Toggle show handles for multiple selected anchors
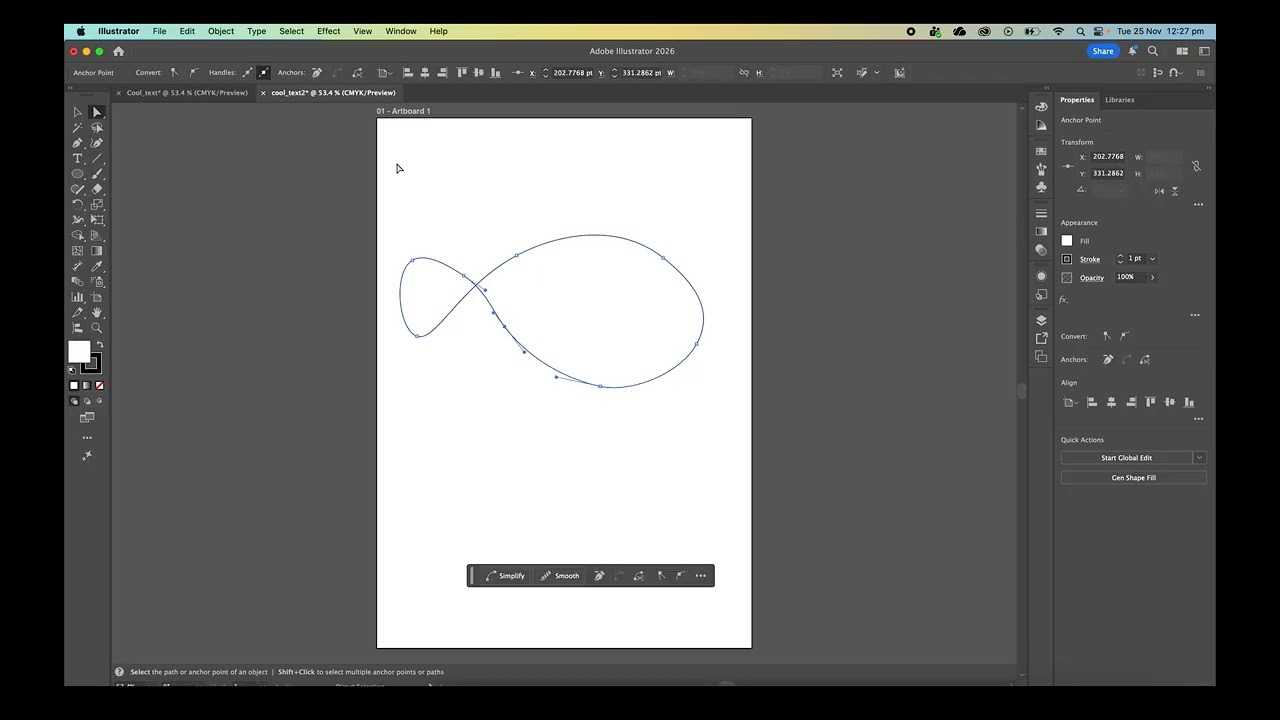The width and height of the screenshot is (1280, 720). pyautogui.click(x=247, y=73)
